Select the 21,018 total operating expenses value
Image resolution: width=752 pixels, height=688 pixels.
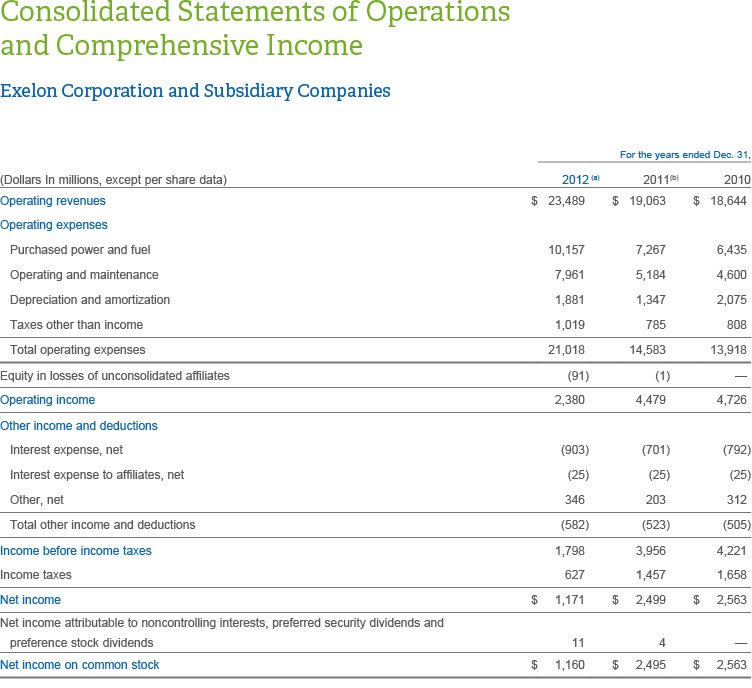point(566,350)
